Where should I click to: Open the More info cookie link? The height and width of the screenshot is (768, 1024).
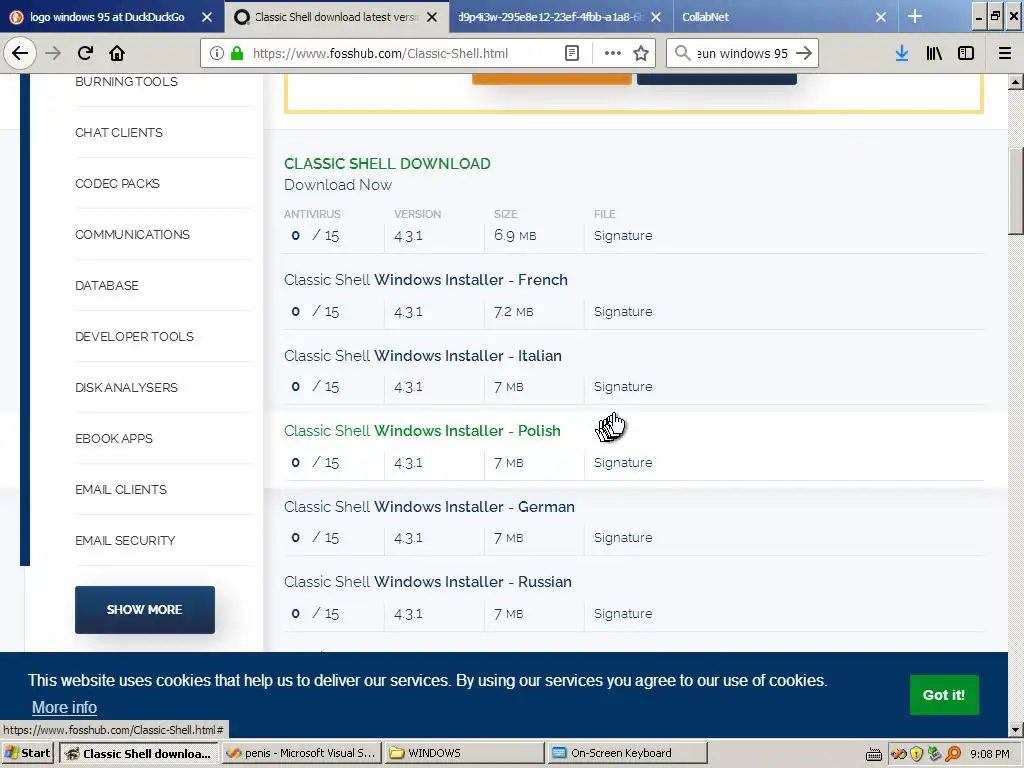point(64,707)
